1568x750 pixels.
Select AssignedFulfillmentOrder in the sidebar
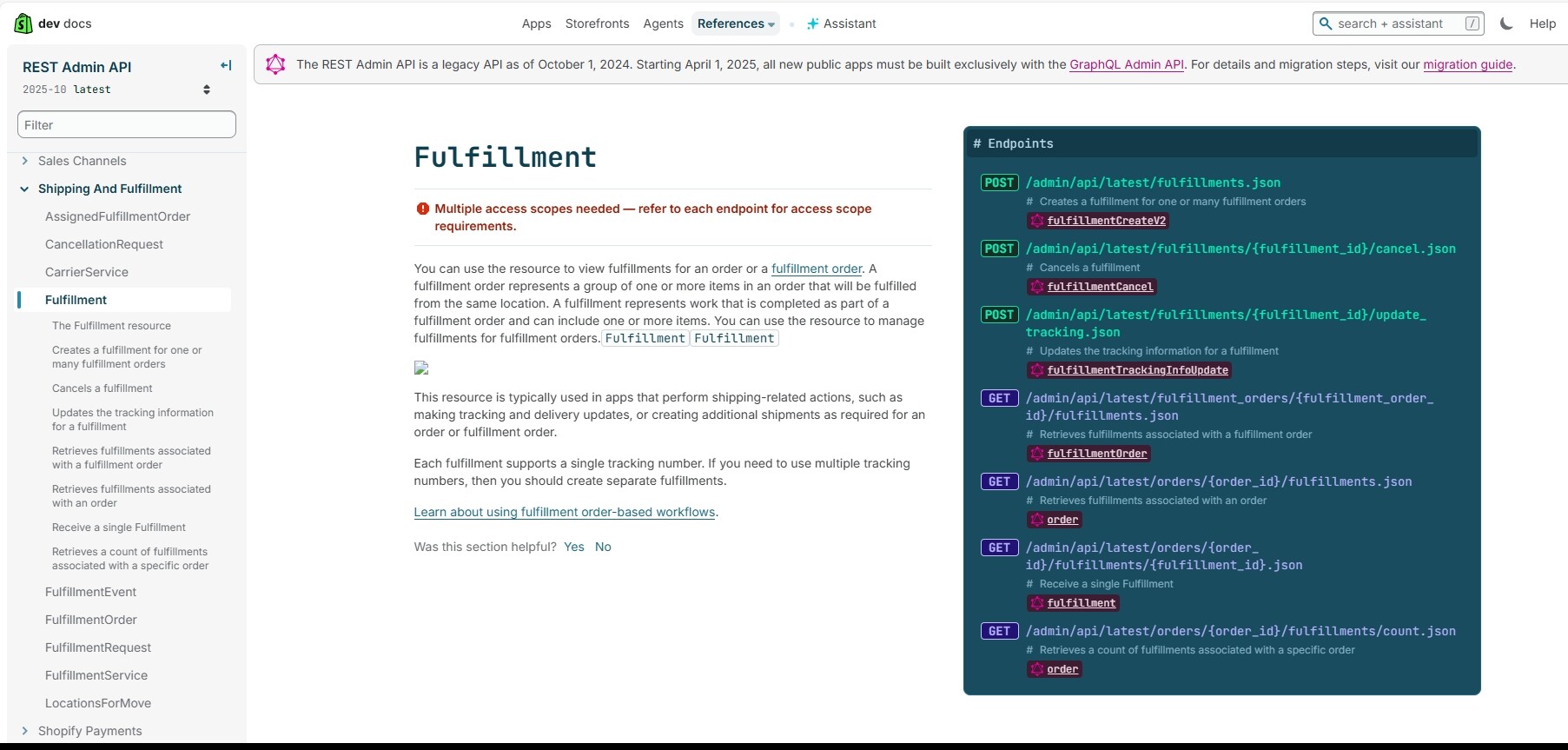click(117, 216)
